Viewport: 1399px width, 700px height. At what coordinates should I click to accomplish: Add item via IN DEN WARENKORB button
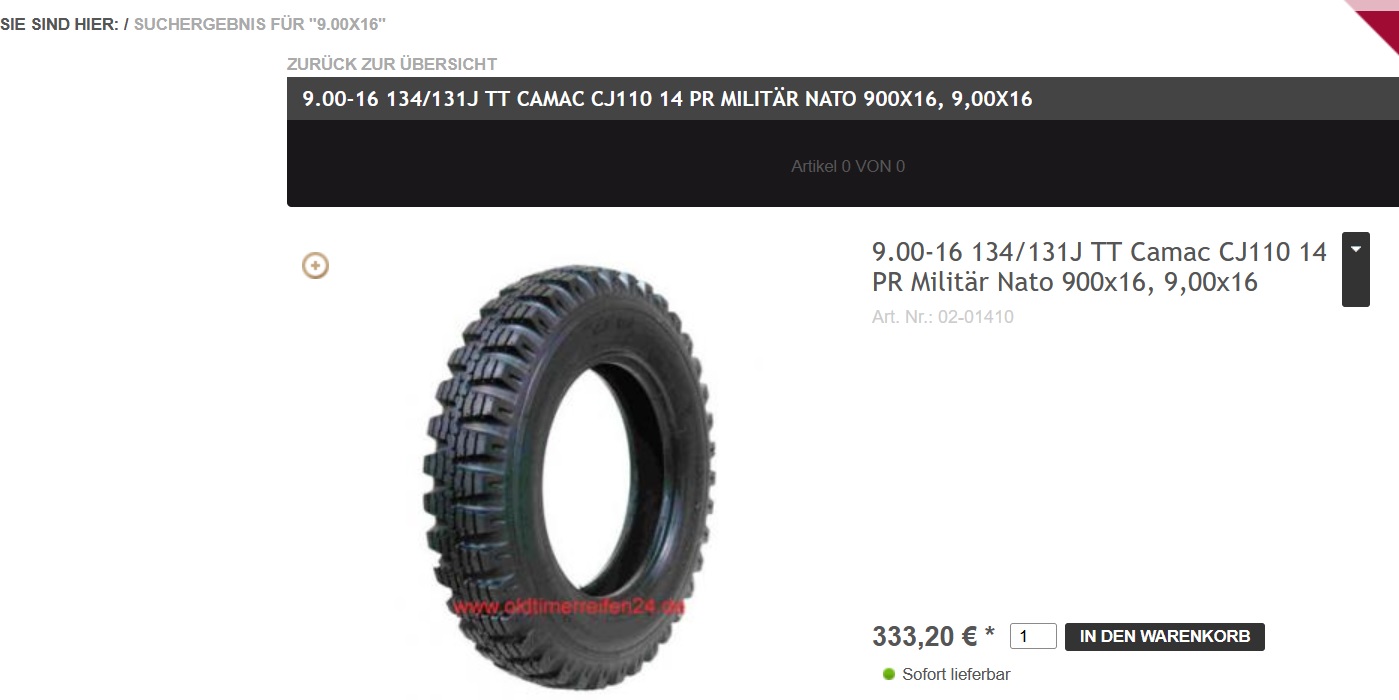pyautogui.click(x=1165, y=636)
